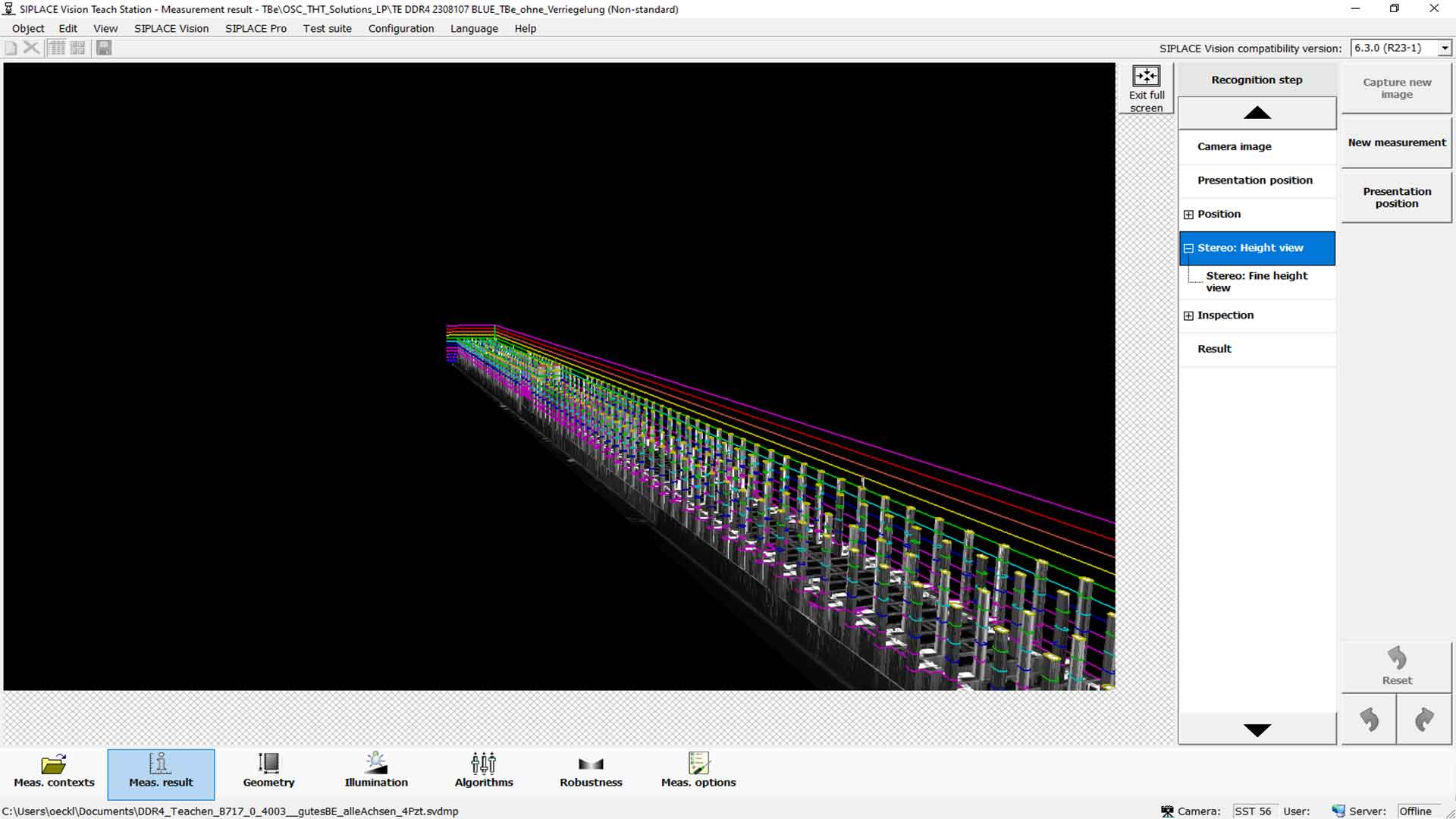Image resolution: width=1456 pixels, height=819 pixels.
Task: Click the New measurement button
Action: (1396, 143)
